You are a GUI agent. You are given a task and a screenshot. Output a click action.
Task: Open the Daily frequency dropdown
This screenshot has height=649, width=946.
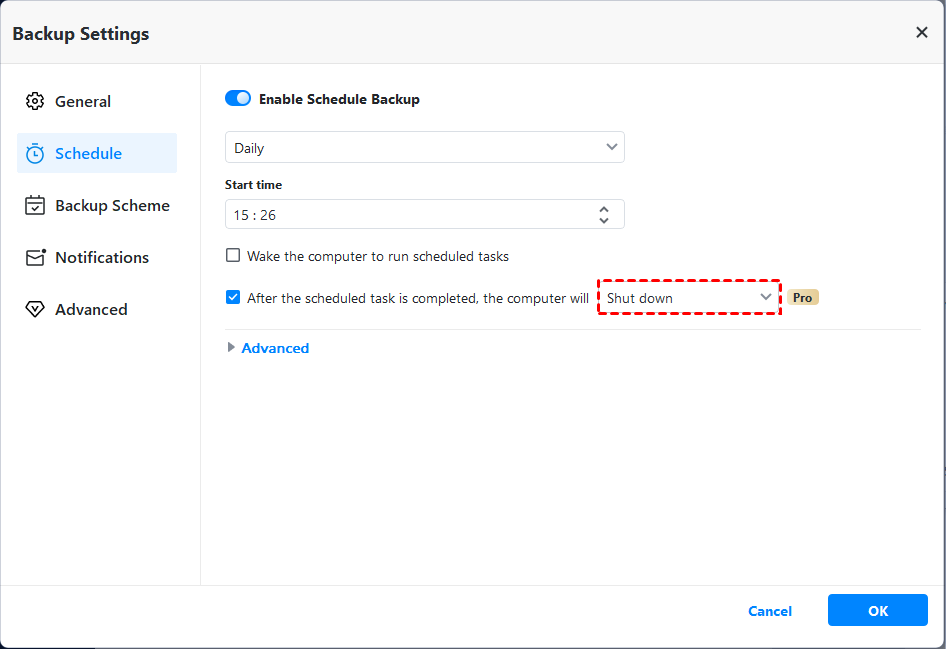coord(424,148)
